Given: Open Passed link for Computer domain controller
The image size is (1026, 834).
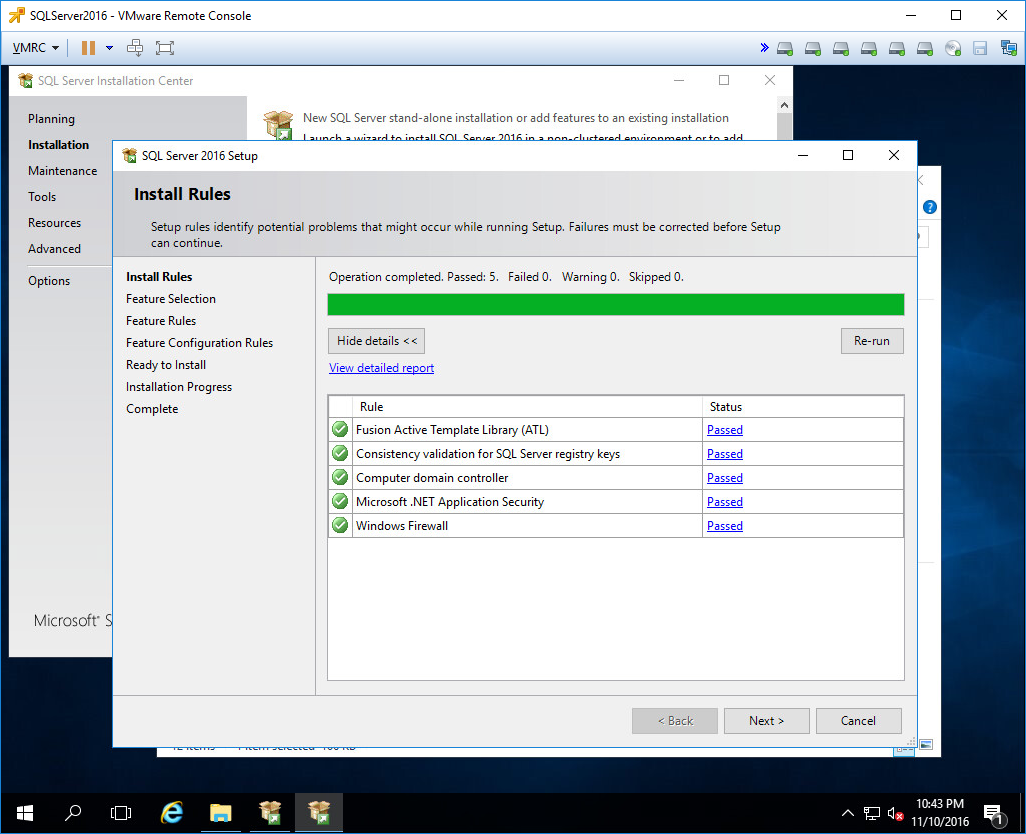Looking at the screenshot, I should (x=724, y=478).
